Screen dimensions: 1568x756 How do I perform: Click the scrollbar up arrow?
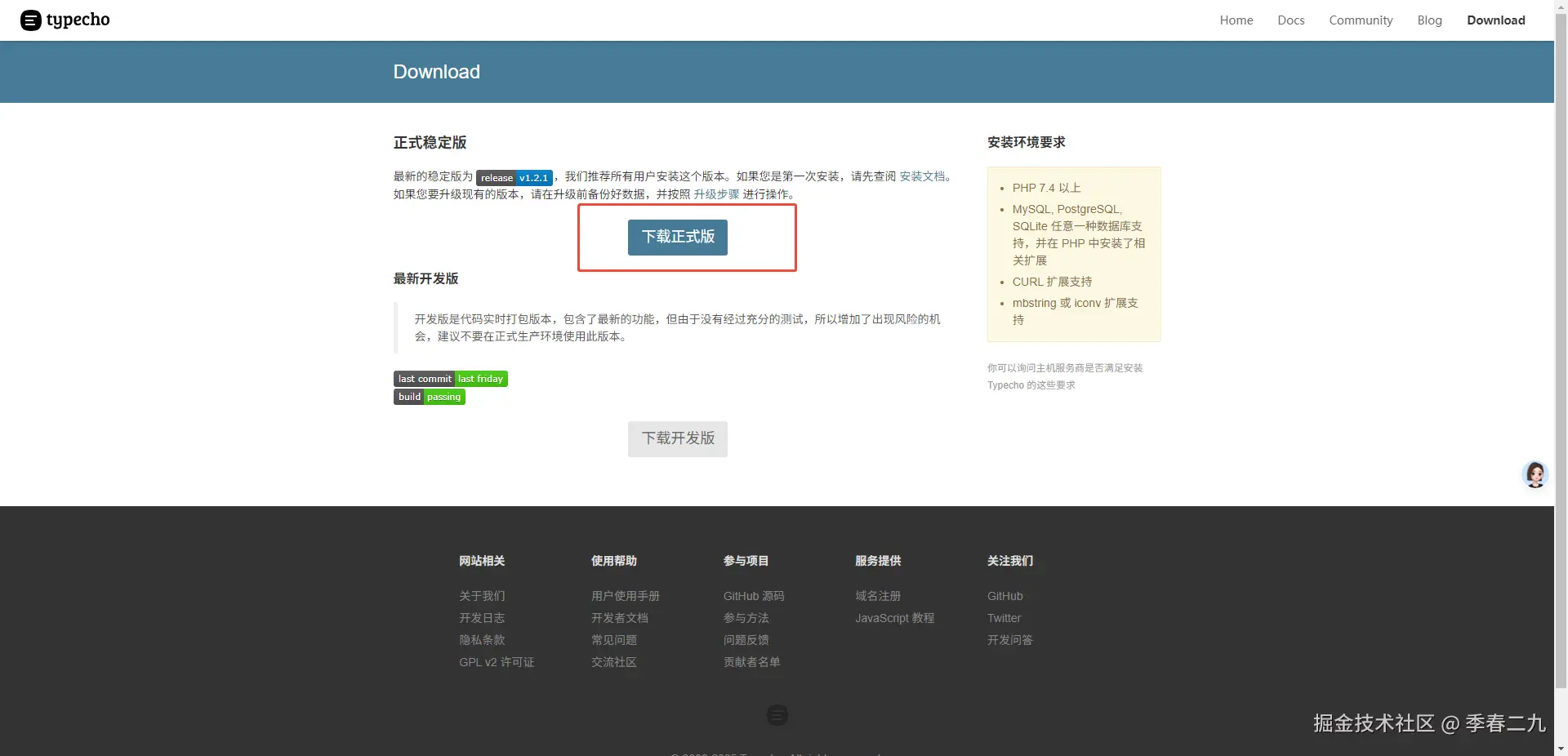[x=1561, y=7]
